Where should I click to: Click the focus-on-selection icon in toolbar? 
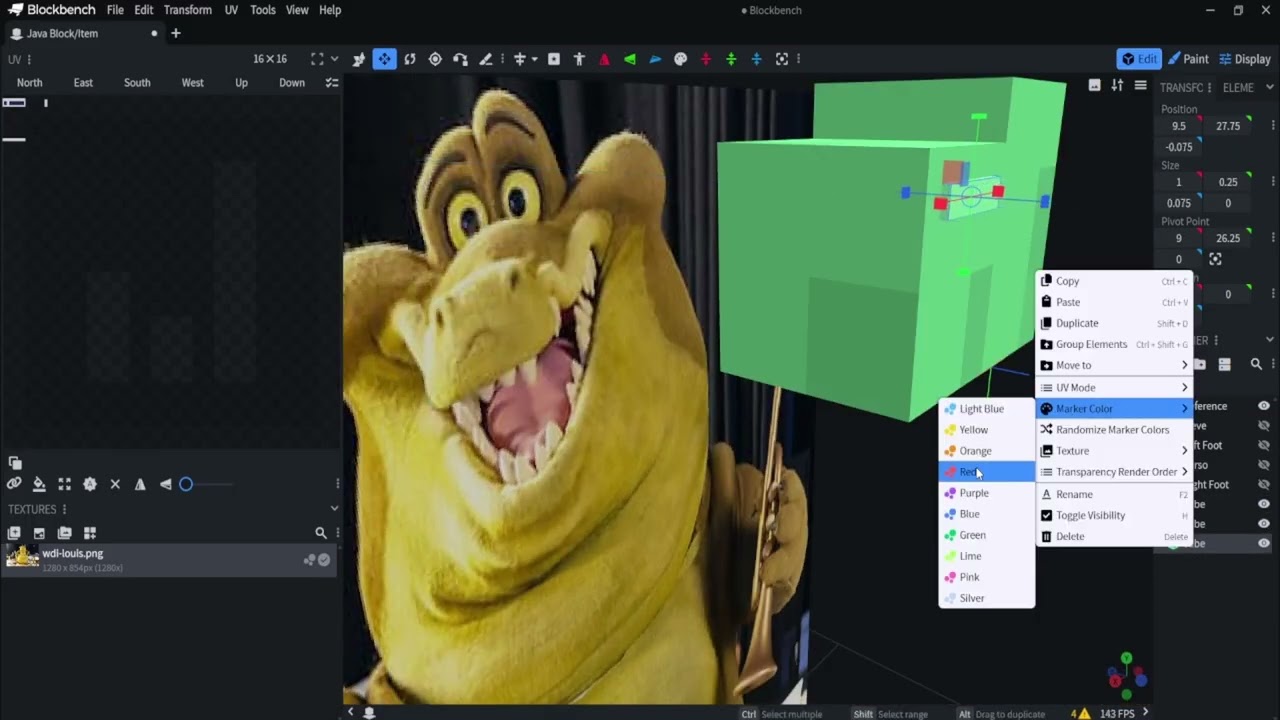pyautogui.click(x=782, y=59)
